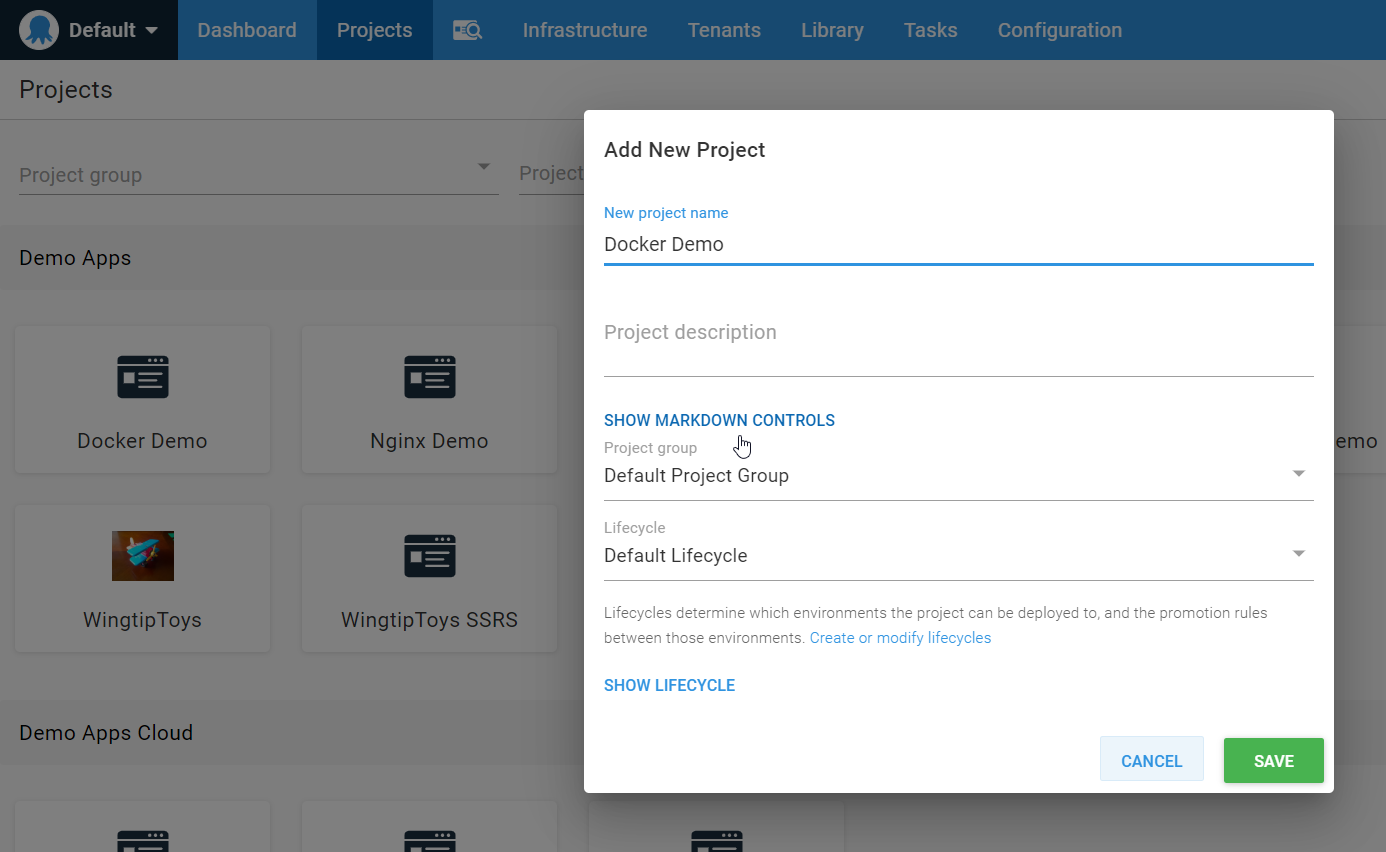The height and width of the screenshot is (852, 1386).
Task: Expand the Default space switcher dropdown
Action: pyautogui.click(x=151, y=30)
